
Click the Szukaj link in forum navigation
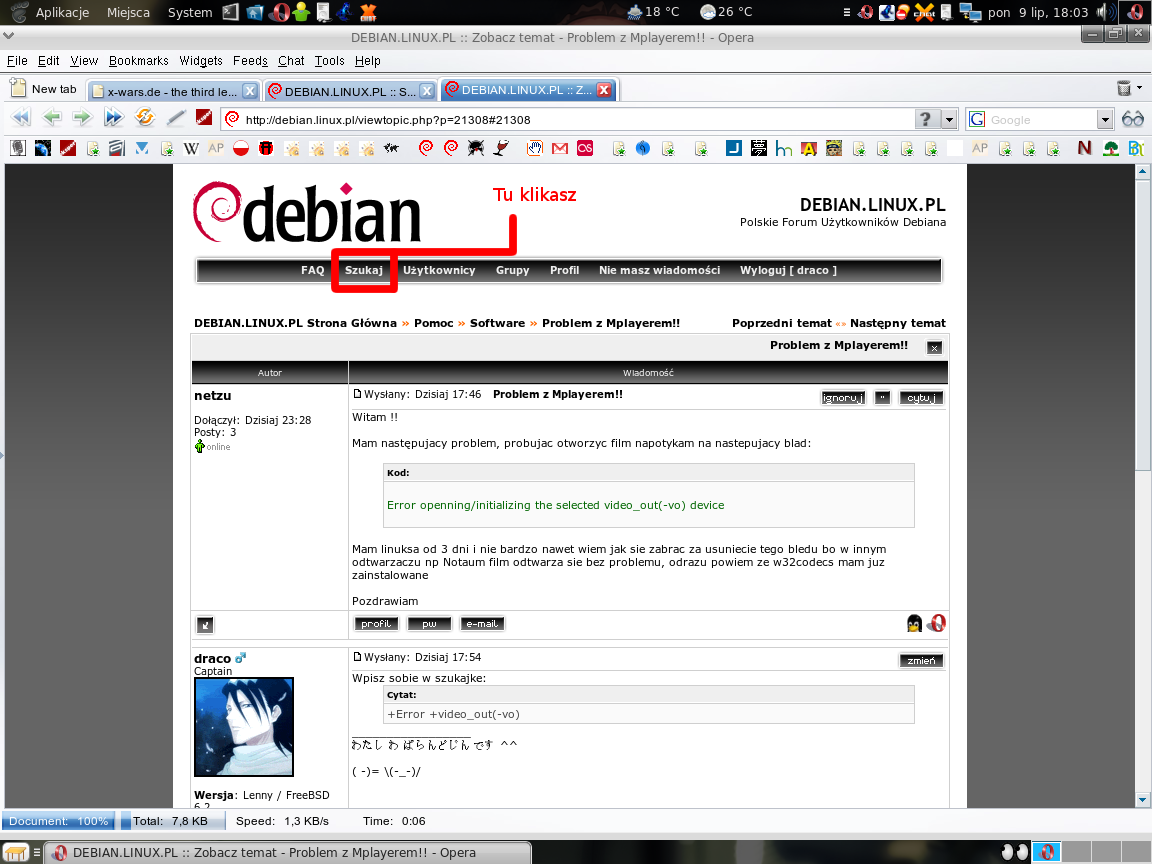[364, 270]
